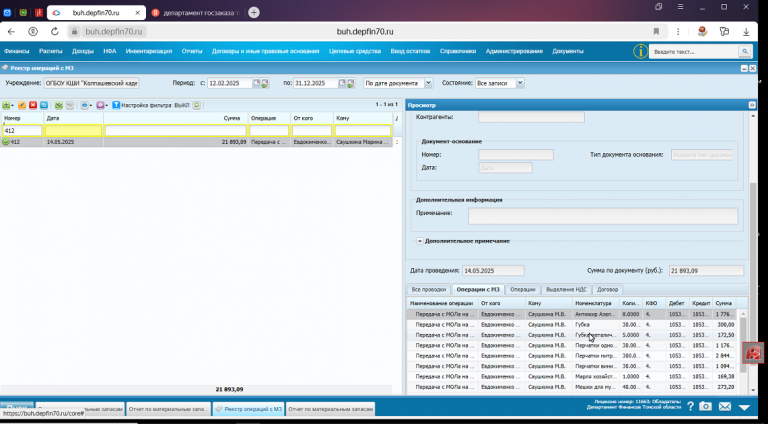Open the НФА menu
The width and height of the screenshot is (768, 424).
[x=110, y=51]
